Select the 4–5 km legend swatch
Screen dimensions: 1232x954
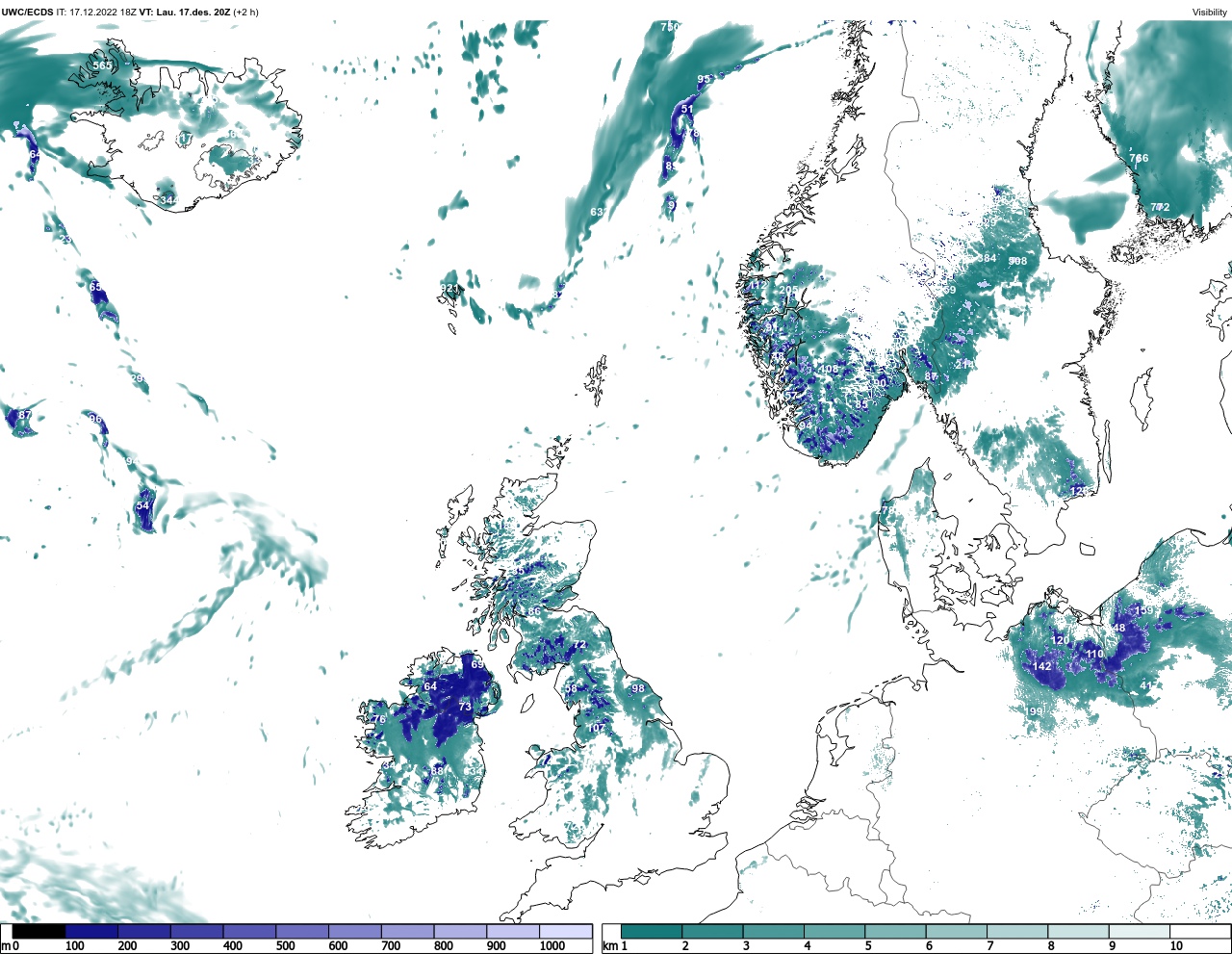tap(834, 931)
